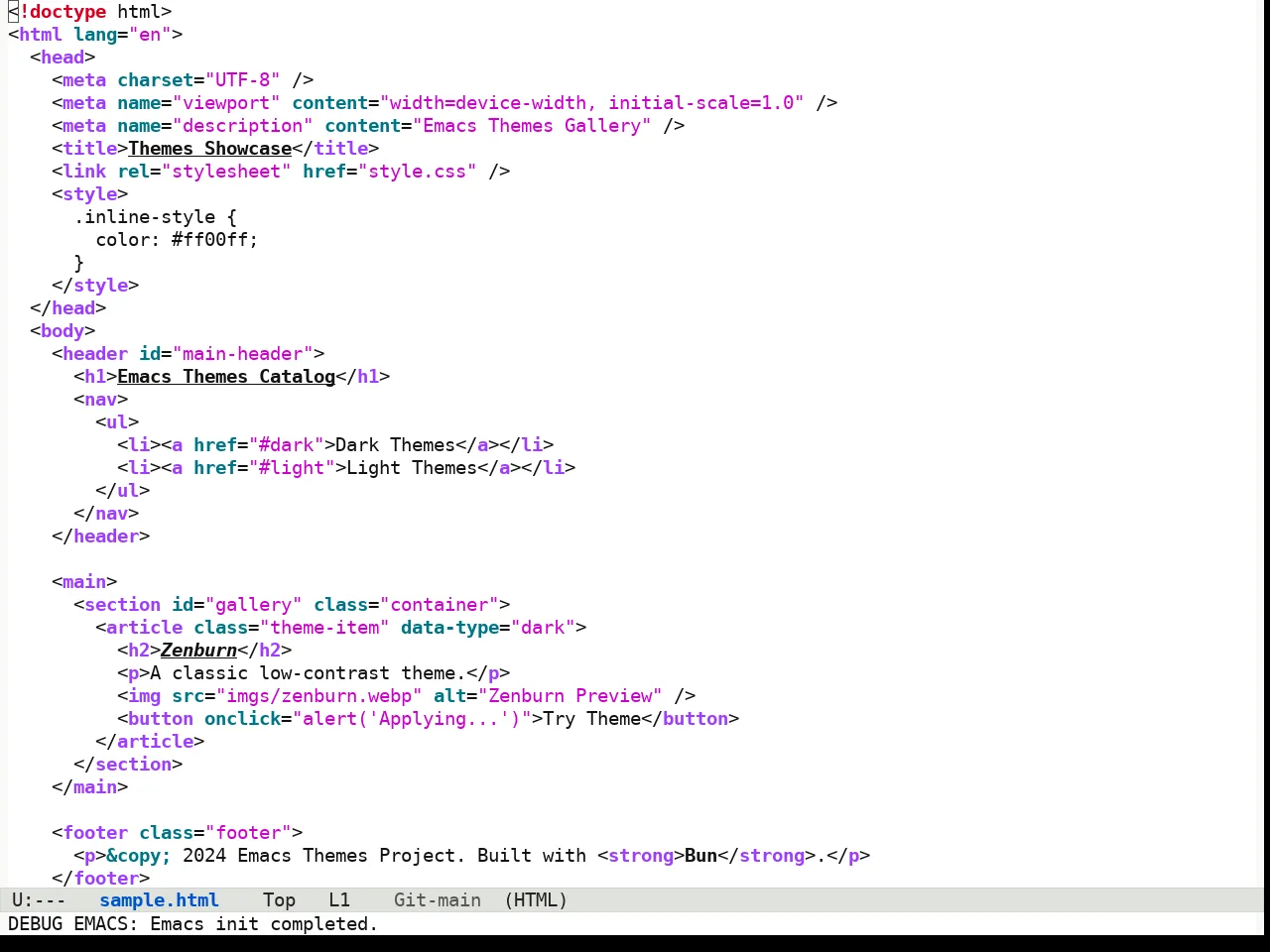Click 'A classic low-contrast theme.' paragraph text

[309, 673]
